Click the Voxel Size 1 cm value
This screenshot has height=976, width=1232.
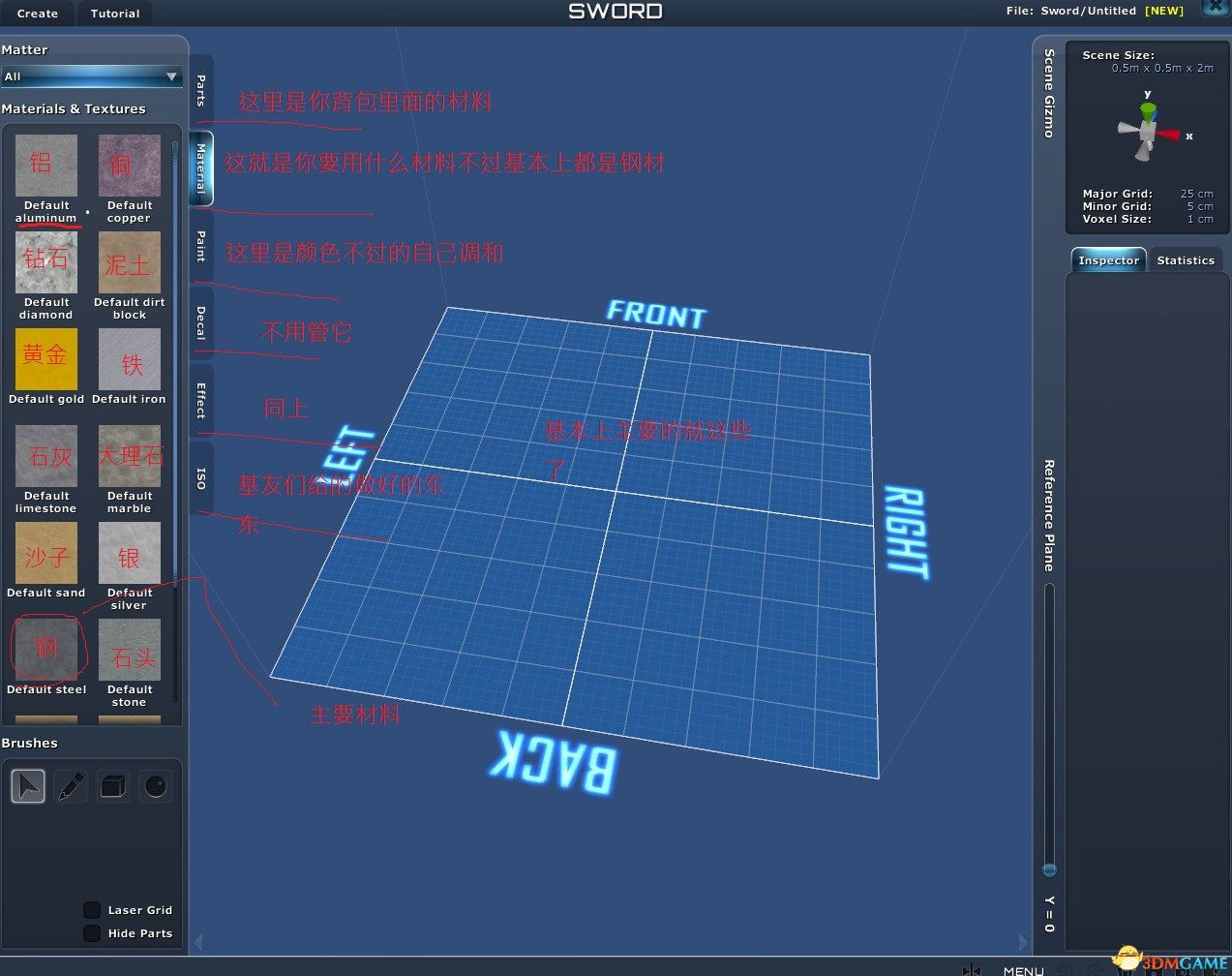[1200, 219]
